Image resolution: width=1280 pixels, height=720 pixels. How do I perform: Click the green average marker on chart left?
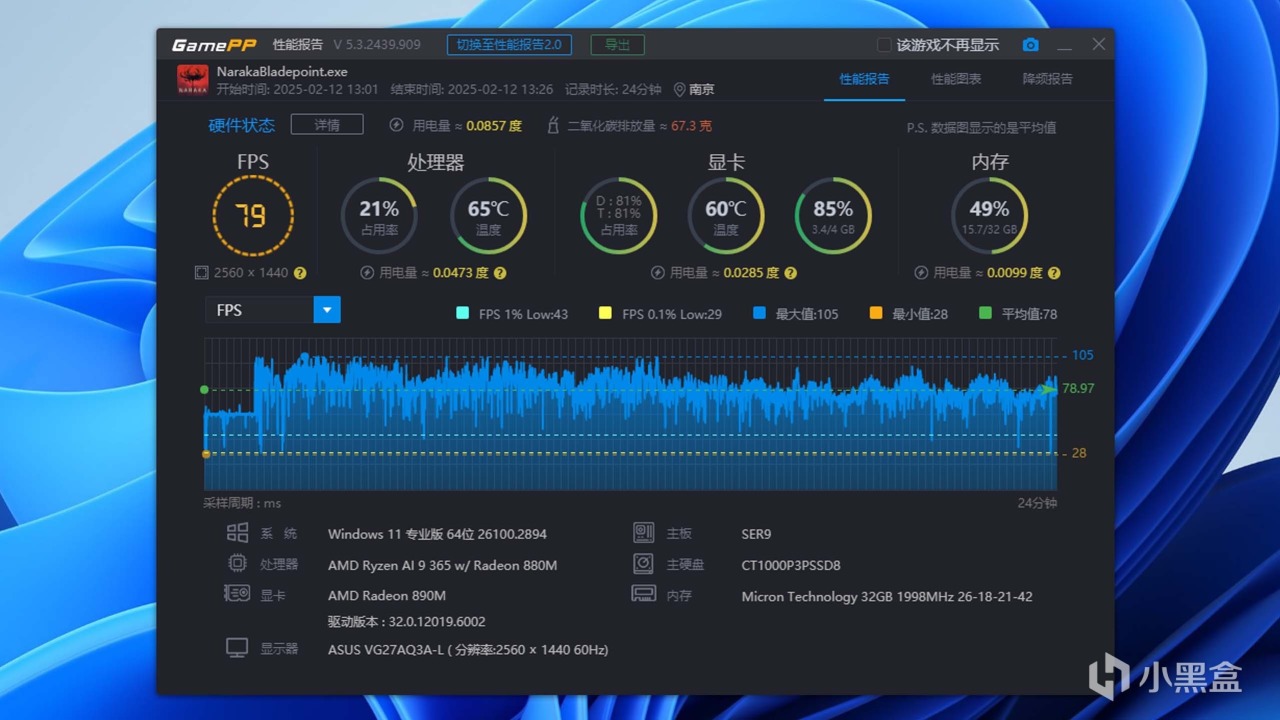coord(204,389)
